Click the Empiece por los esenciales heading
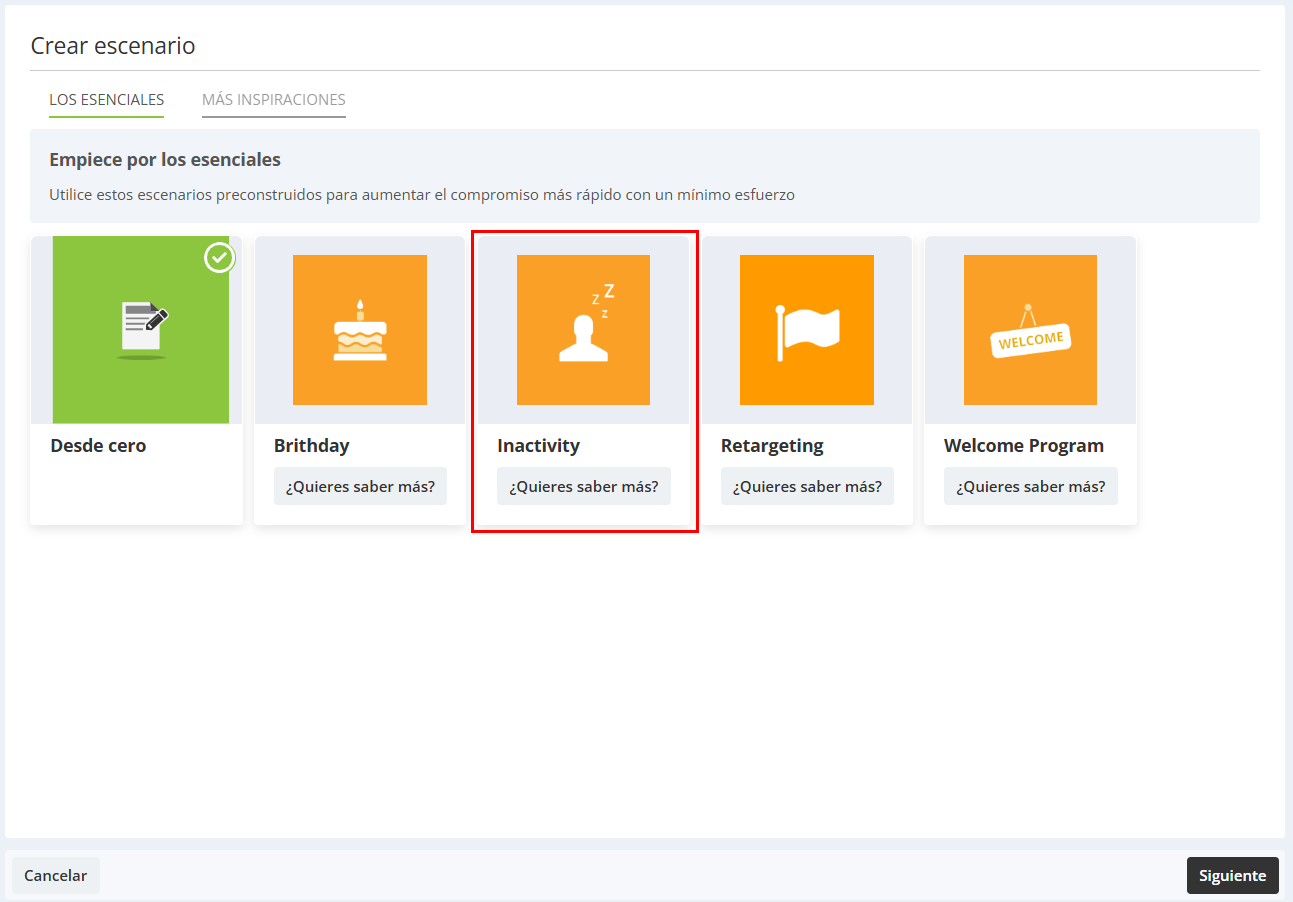This screenshot has width=1293, height=902. 165,159
